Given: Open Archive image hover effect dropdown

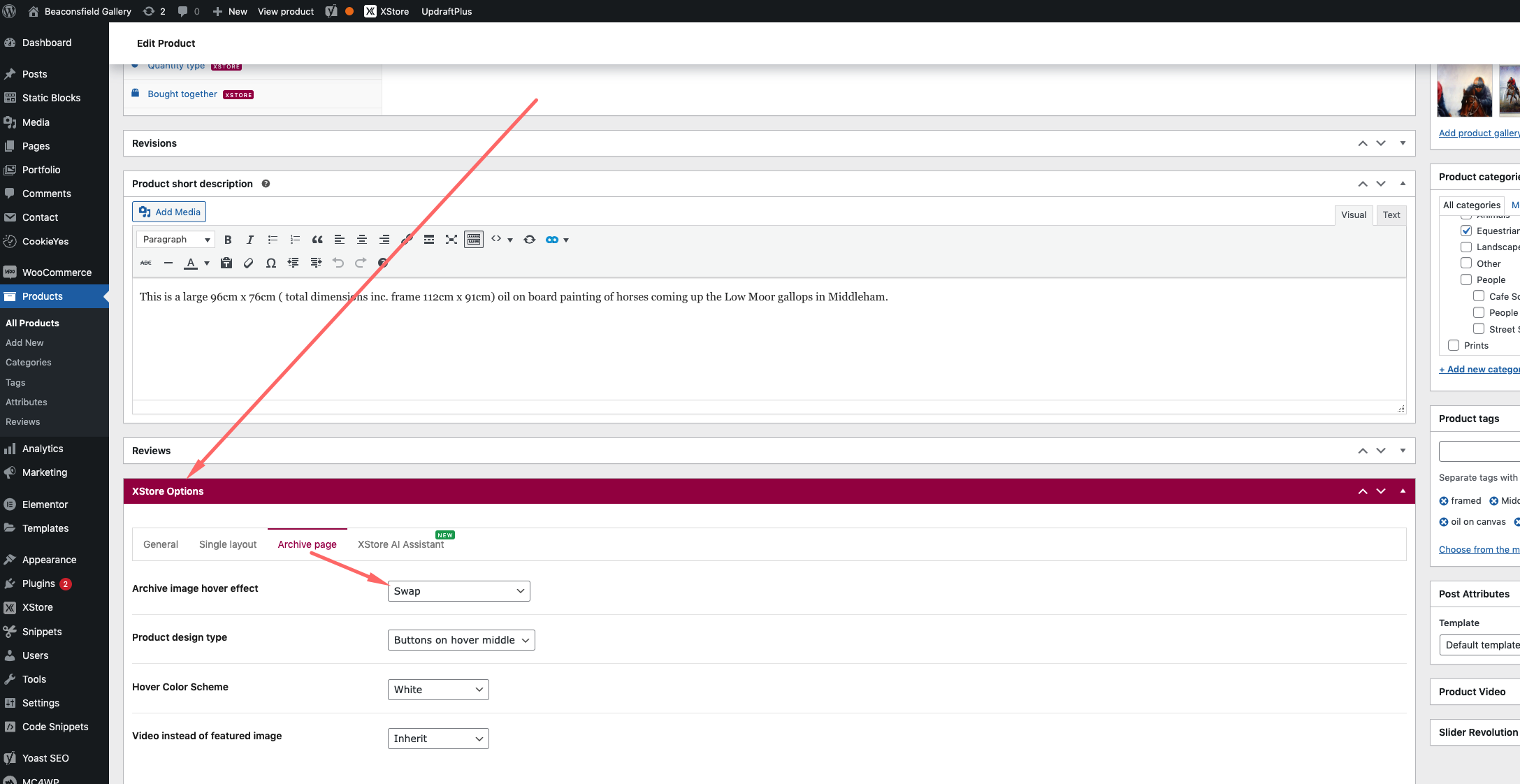Looking at the screenshot, I should click(x=458, y=591).
